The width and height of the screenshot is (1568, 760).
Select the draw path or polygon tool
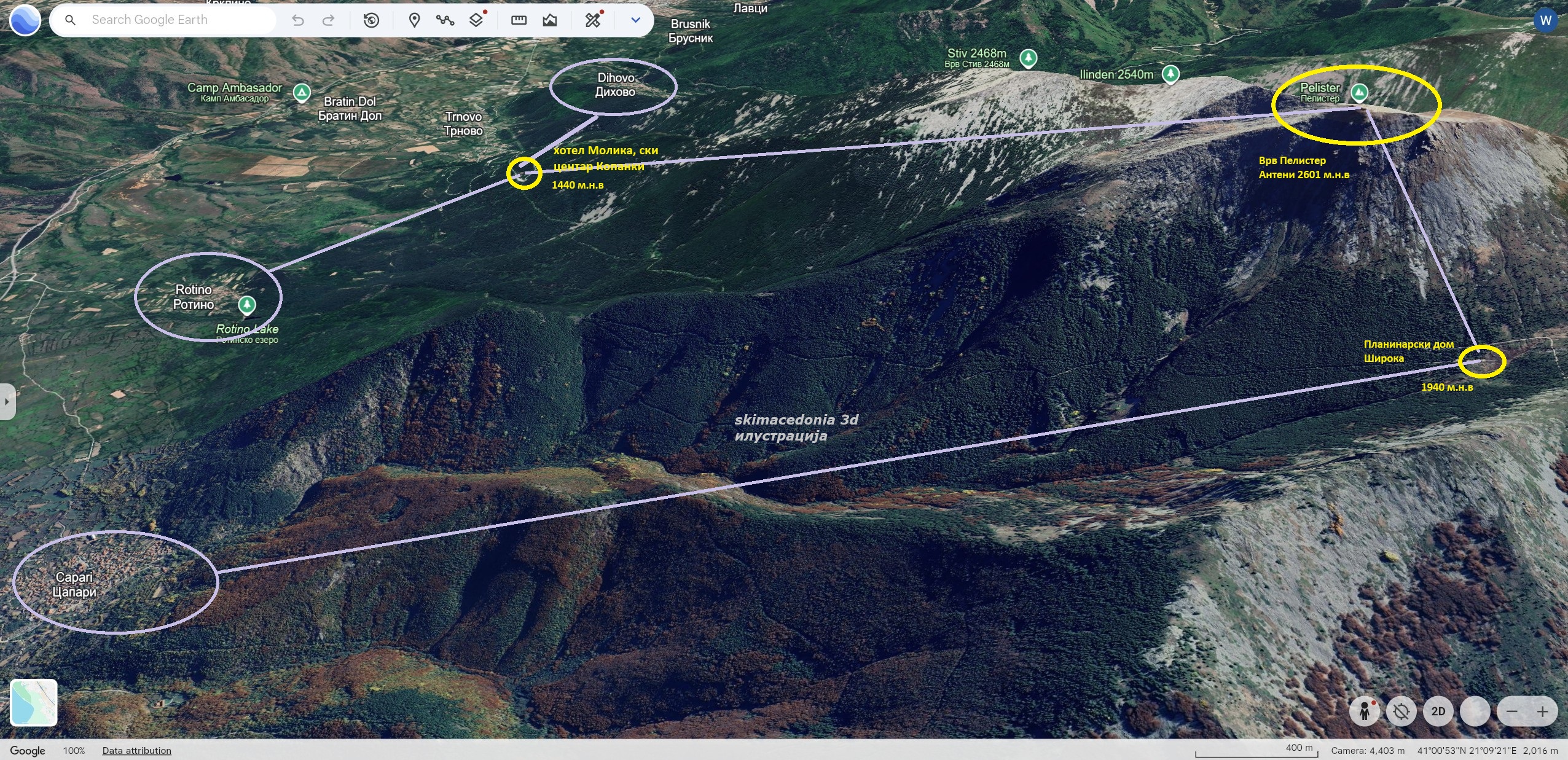(445, 20)
